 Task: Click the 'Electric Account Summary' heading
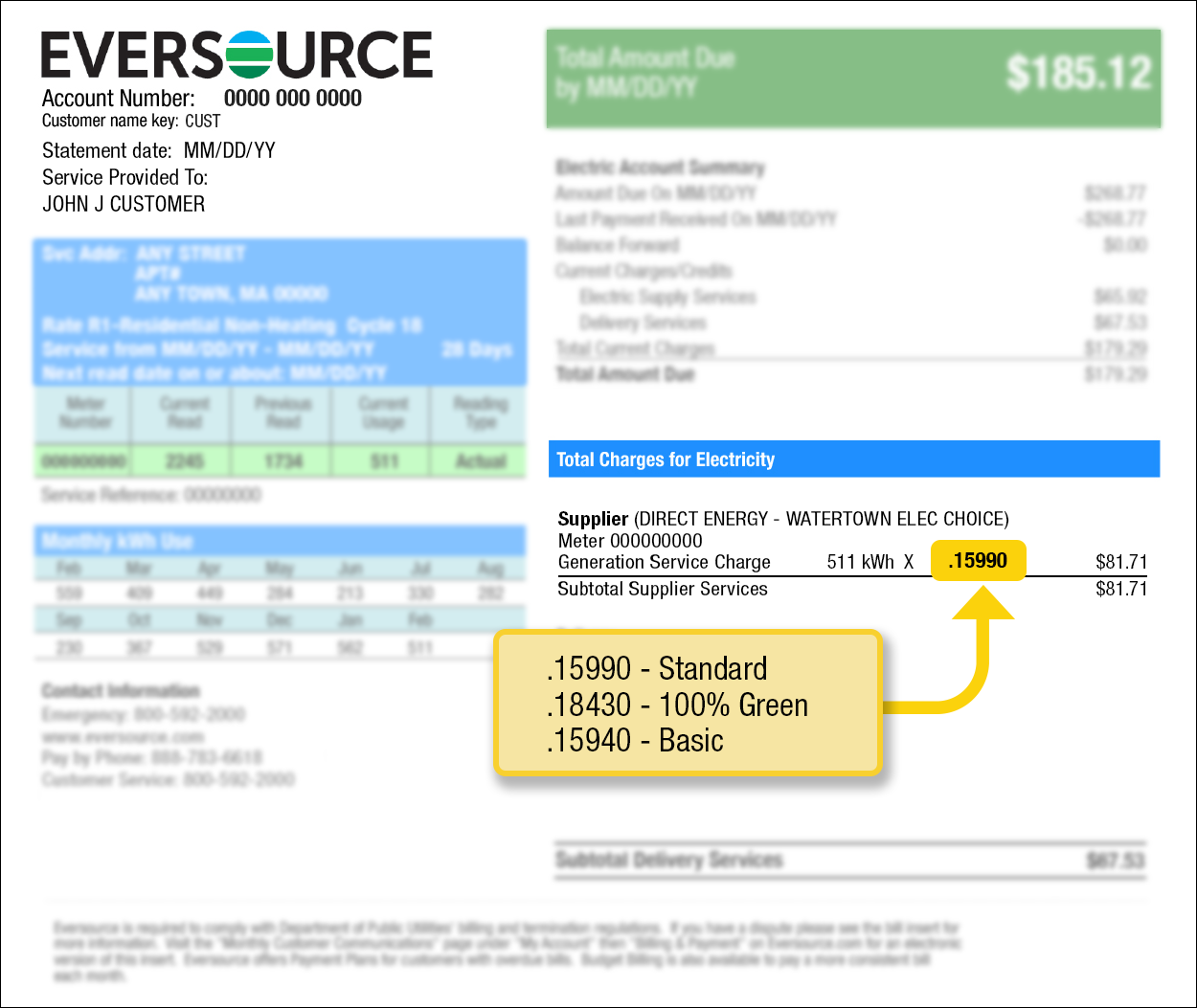coord(660,168)
